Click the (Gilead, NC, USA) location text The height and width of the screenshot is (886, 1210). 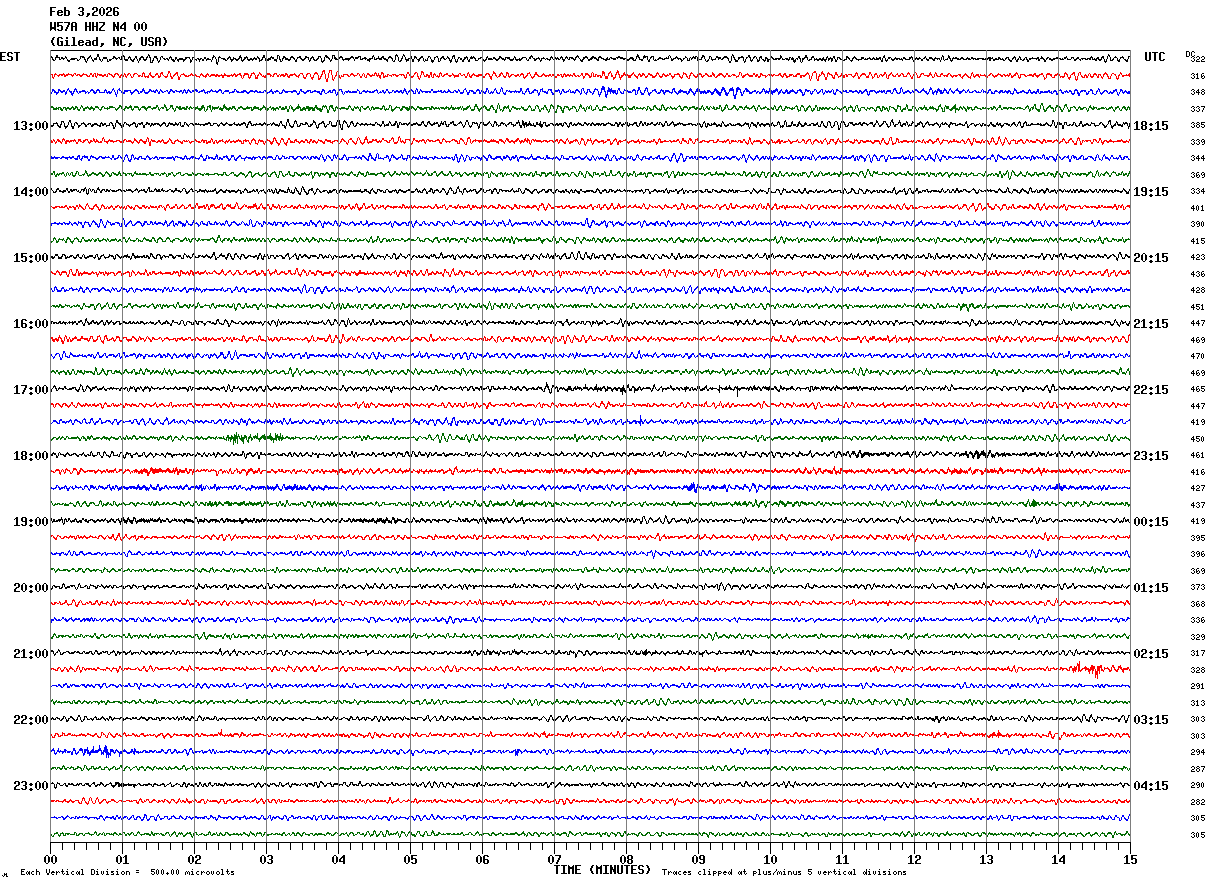coord(109,42)
